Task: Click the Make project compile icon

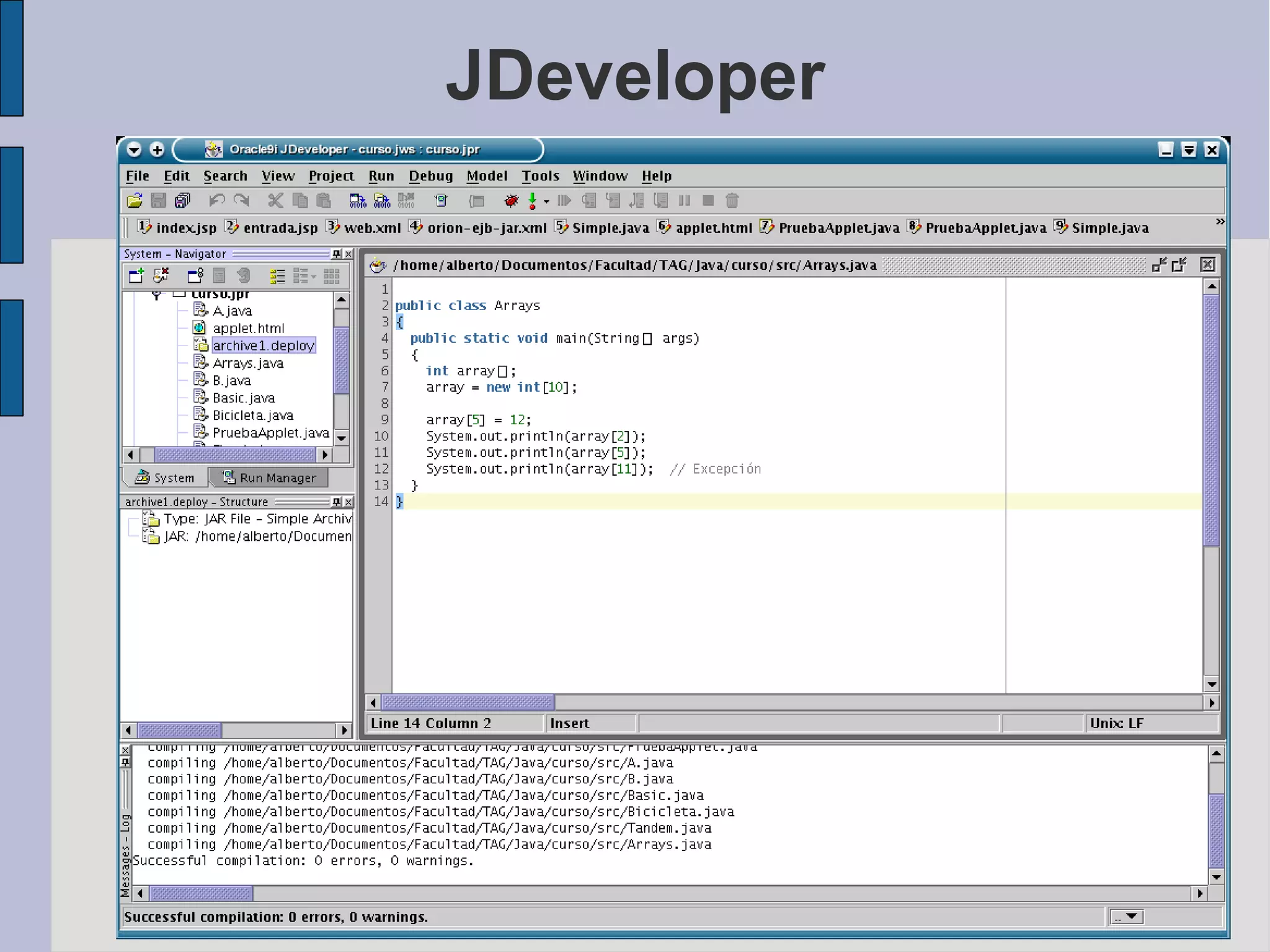Action: (358, 200)
